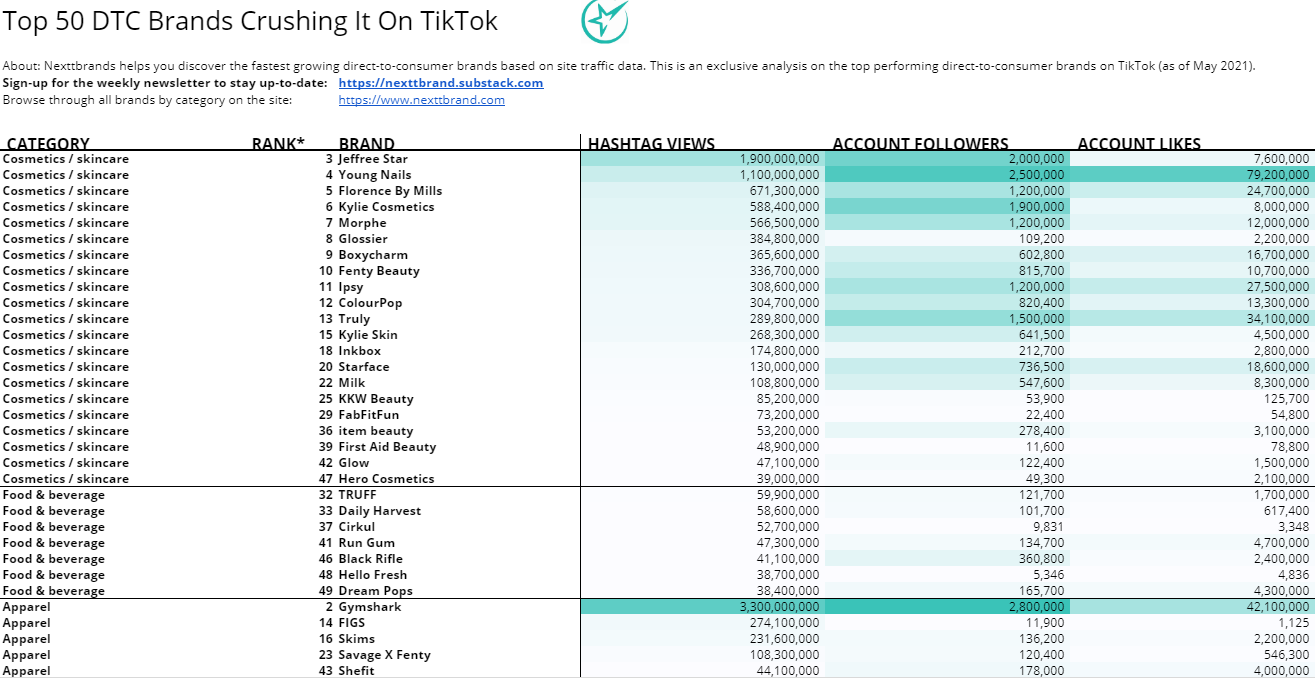Select the Truly brand cell
1315x679 pixels.
click(x=354, y=319)
